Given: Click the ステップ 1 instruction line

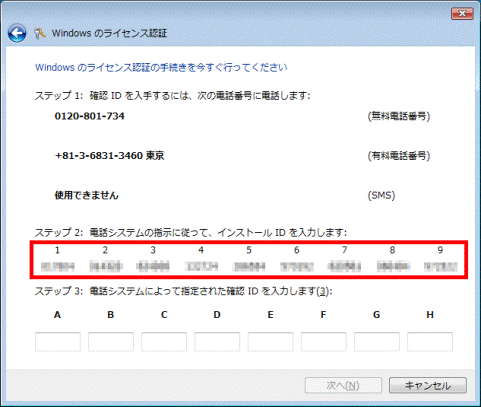Looking at the screenshot, I should [172, 96].
